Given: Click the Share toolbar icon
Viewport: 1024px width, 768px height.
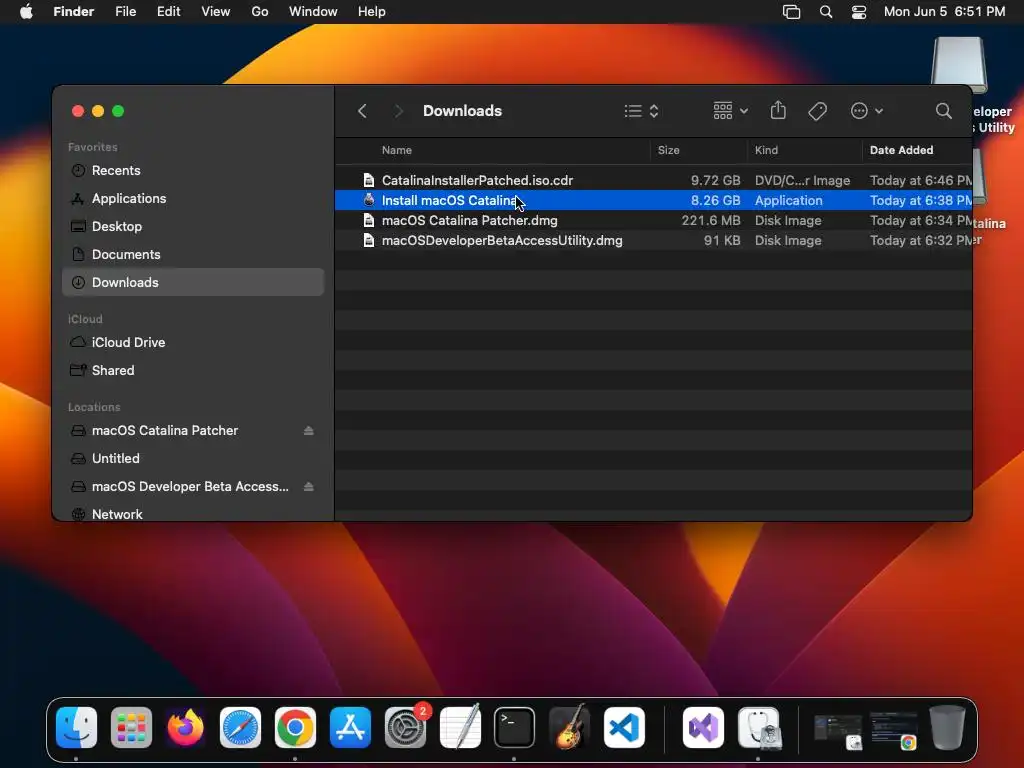Looking at the screenshot, I should 778,110.
